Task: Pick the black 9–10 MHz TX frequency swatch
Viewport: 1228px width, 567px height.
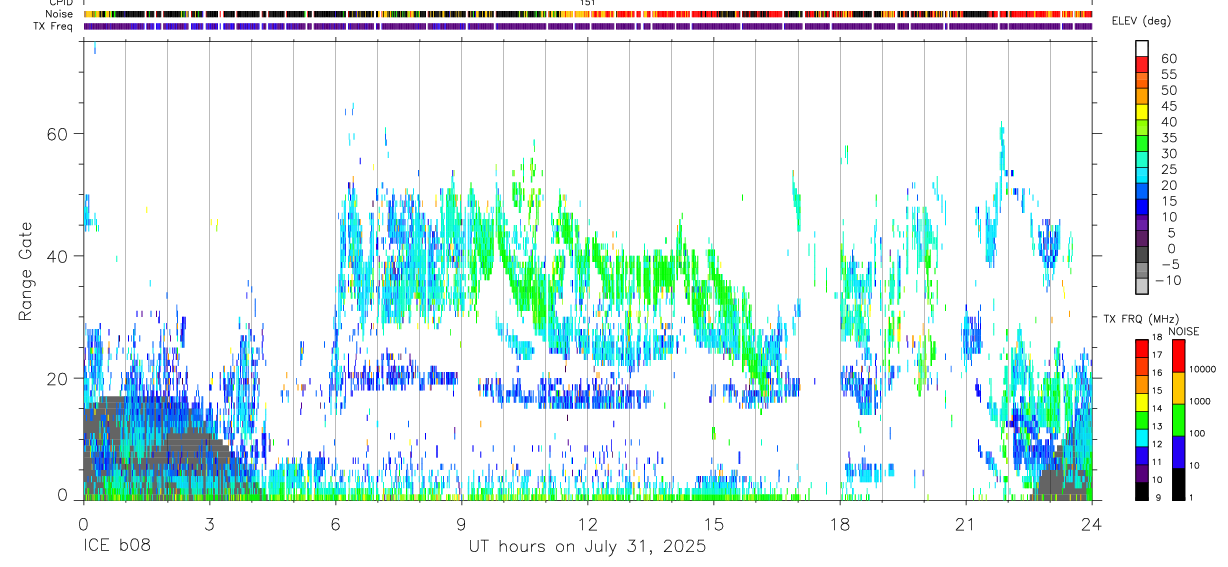Action: coord(1142,492)
